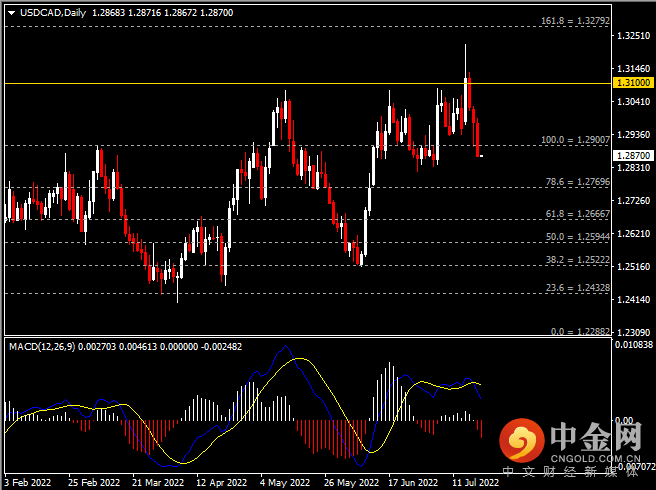Select the 3 Feb 2022 date label
The width and height of the screenshot is (656, 490).
[28, 482]
